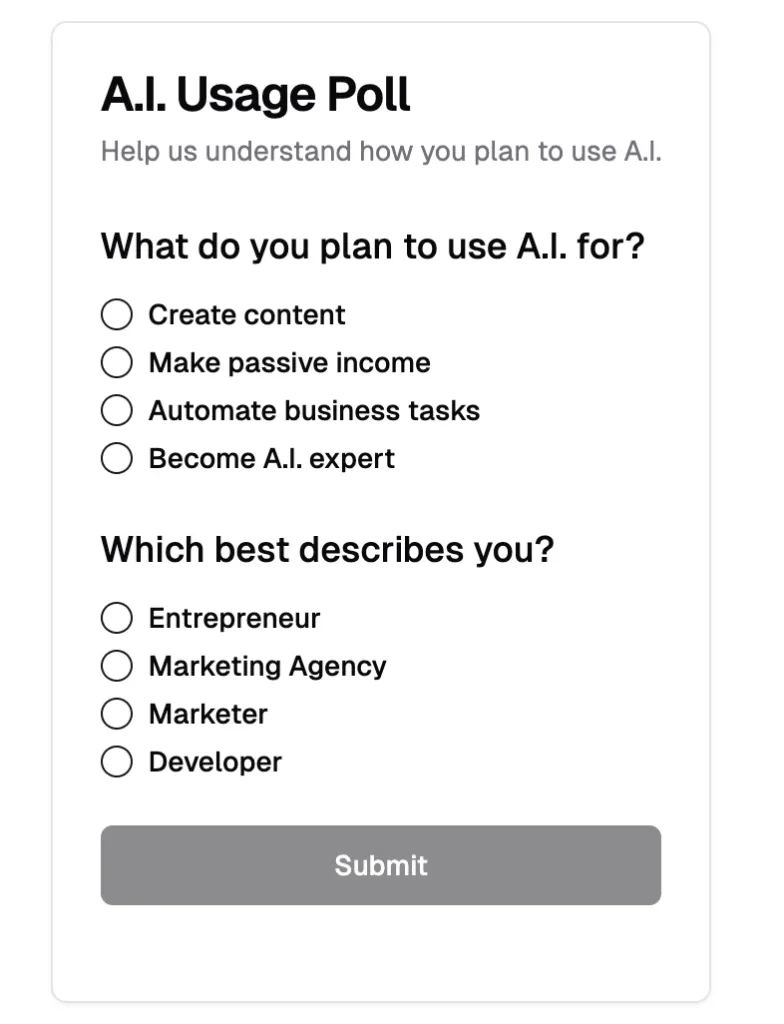Screen dimensions: 784x1024
Task: Pick the 'Automate business tasks' radio option
Action: point(117,411)
